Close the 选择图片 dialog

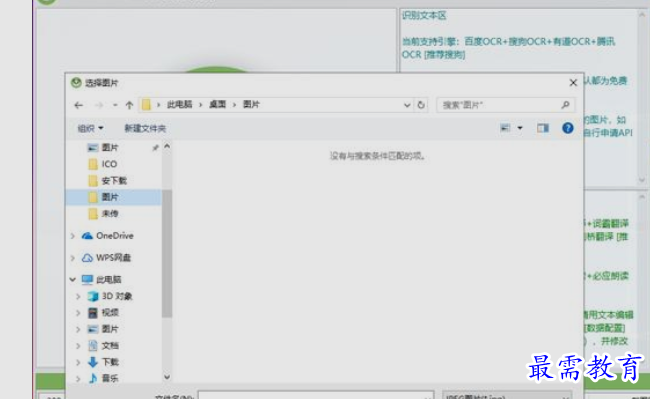click(573, 83)
